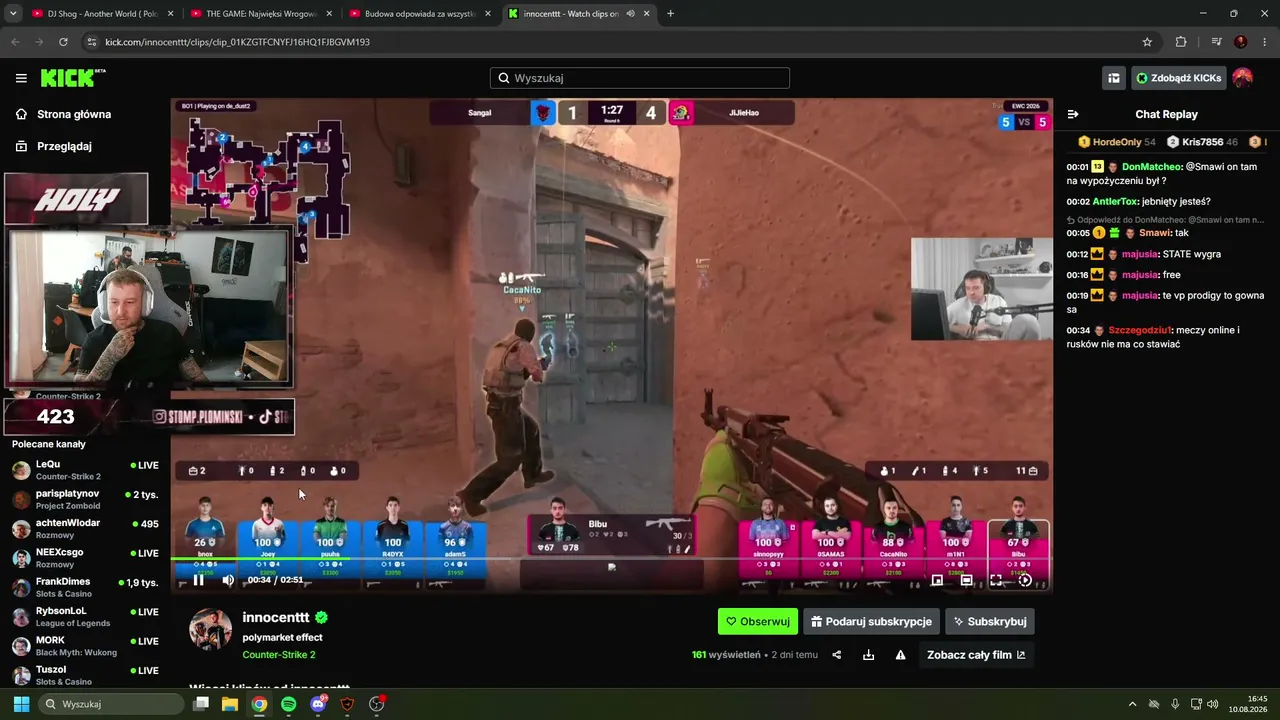The height and width of the screenshot is (720, 1280).
Task: Show hidden system tray icons
Action: coord(1132,704)
